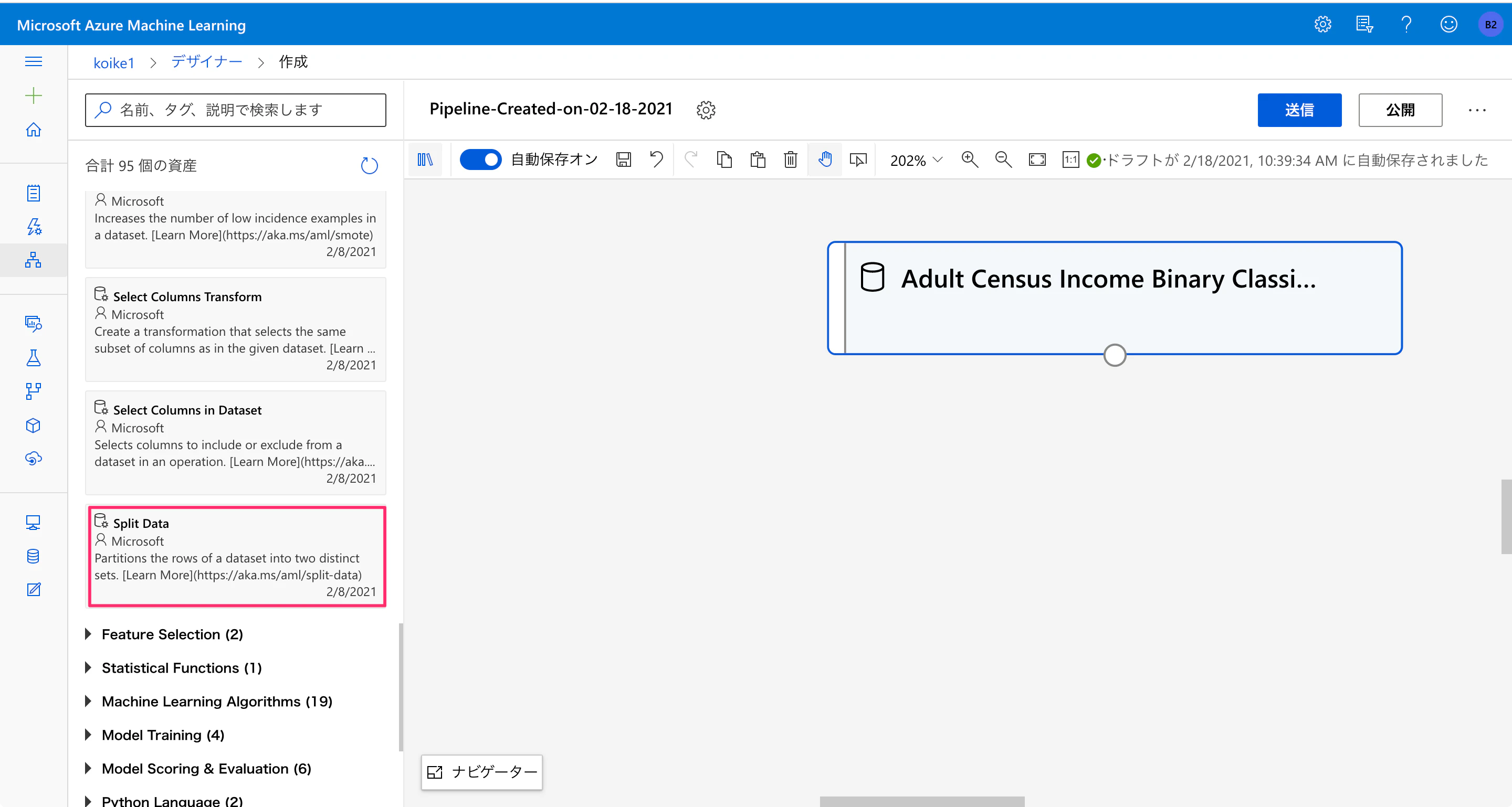Select the Adult Census Income dataset node
Screen dimensions: 1512x807
(x=1115, y=298)
